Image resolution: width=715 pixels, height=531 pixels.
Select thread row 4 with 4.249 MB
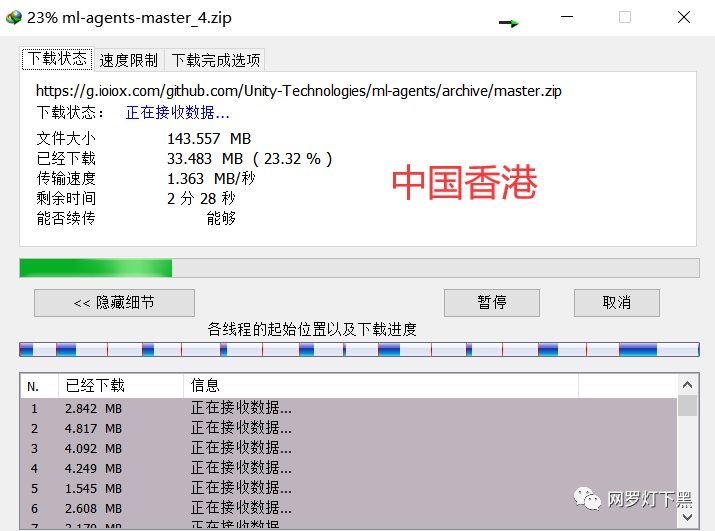(x=349, y=469)
